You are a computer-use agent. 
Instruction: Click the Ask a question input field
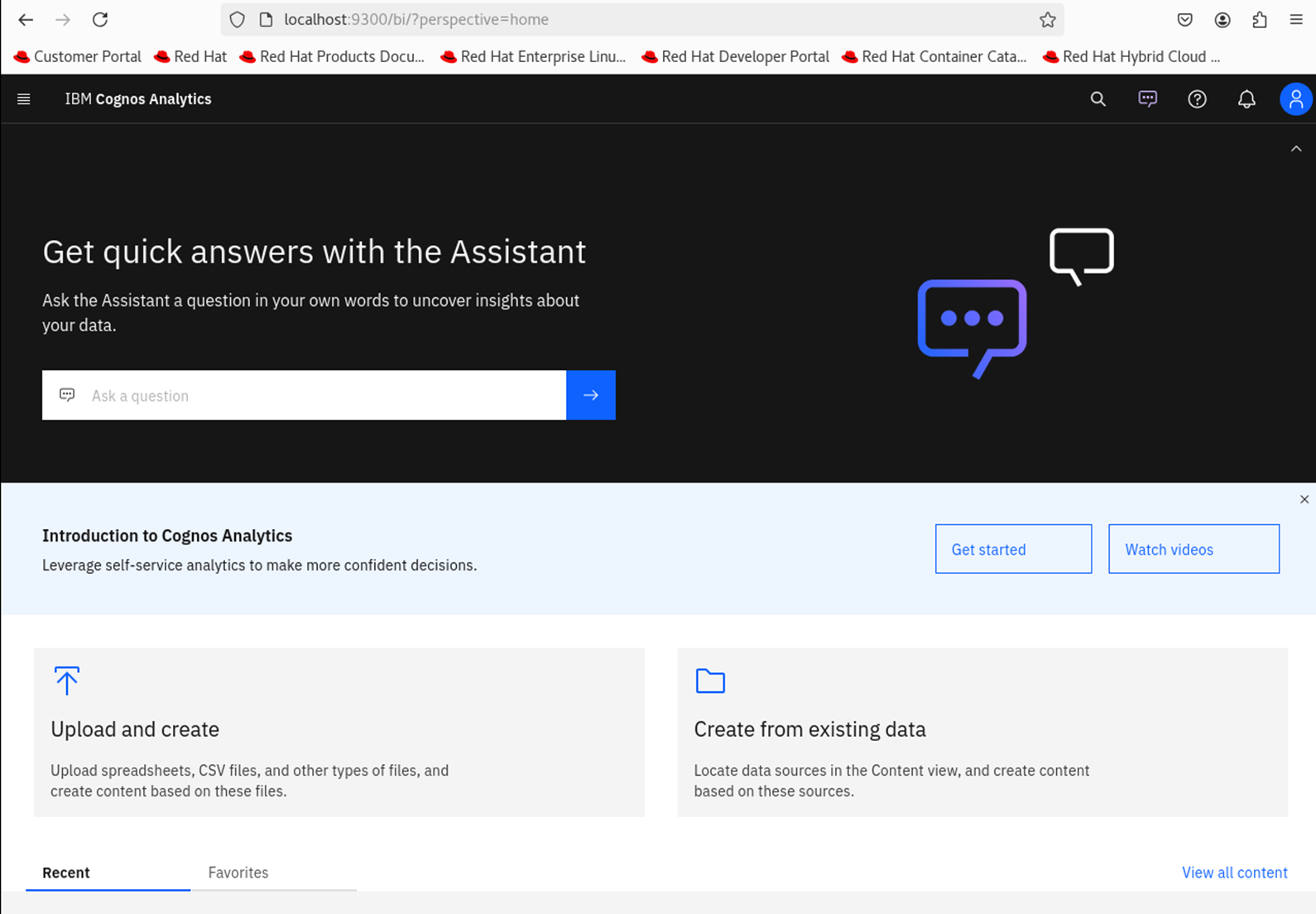click(305, 395)
